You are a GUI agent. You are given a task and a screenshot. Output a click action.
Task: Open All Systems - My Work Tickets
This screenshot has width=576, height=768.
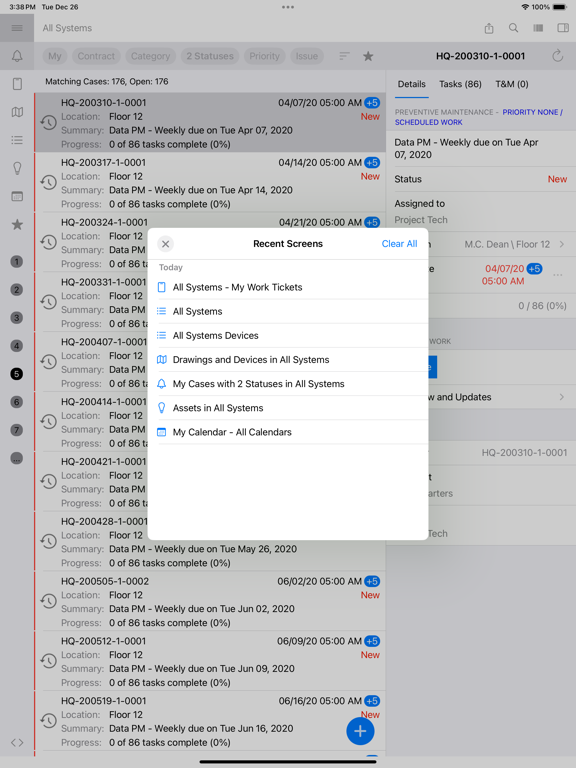288,288
